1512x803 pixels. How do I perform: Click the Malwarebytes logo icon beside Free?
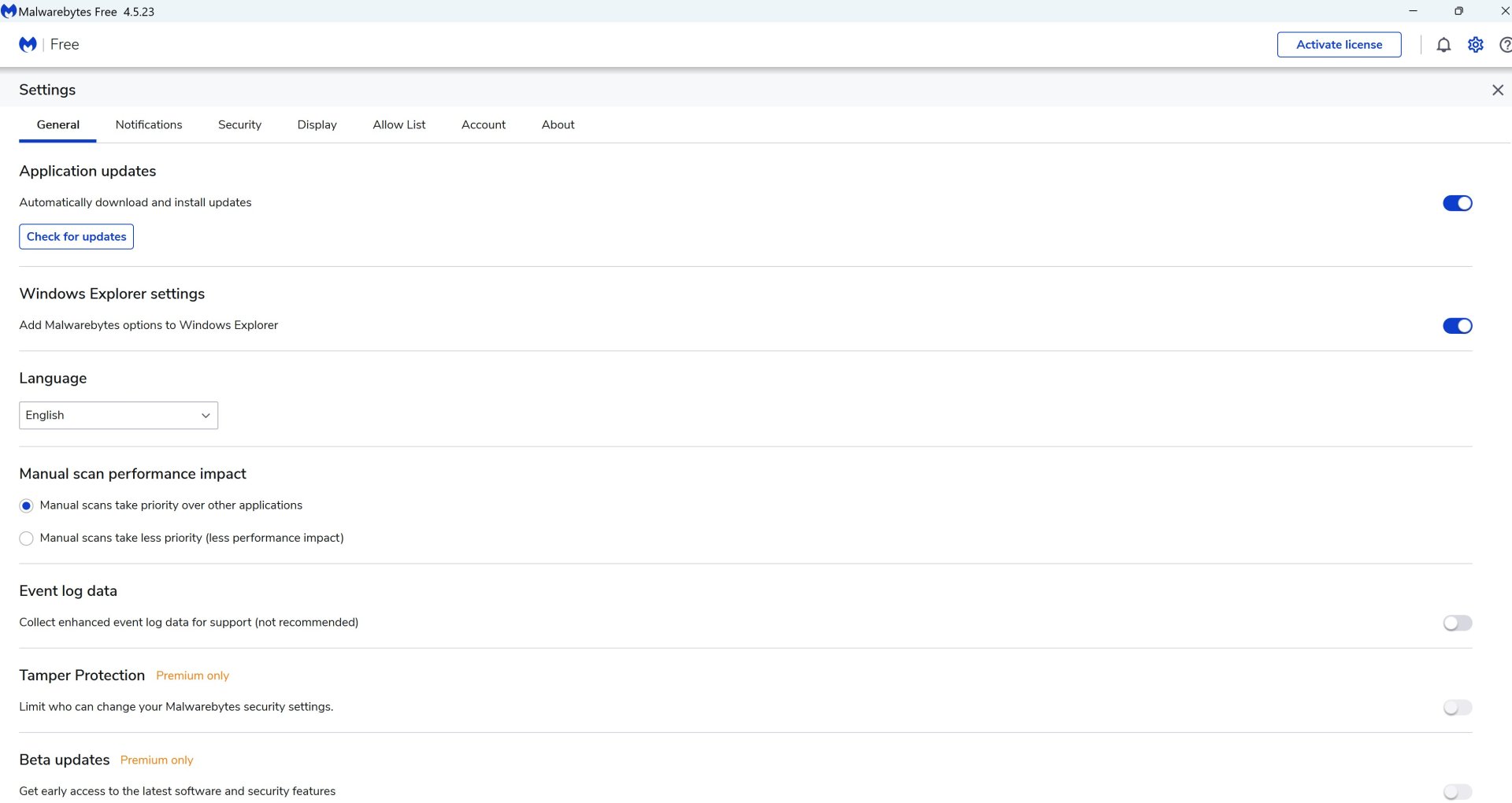(x=28, y=45)
